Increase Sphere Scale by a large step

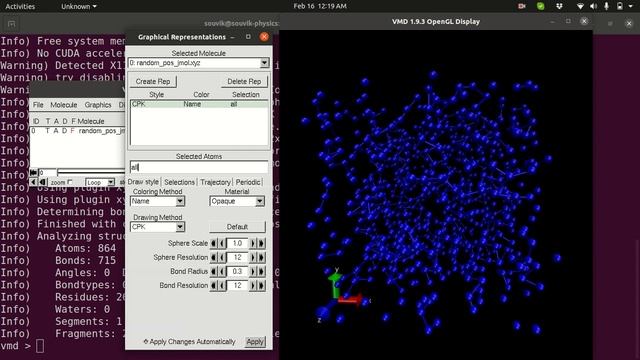(261, 243)
